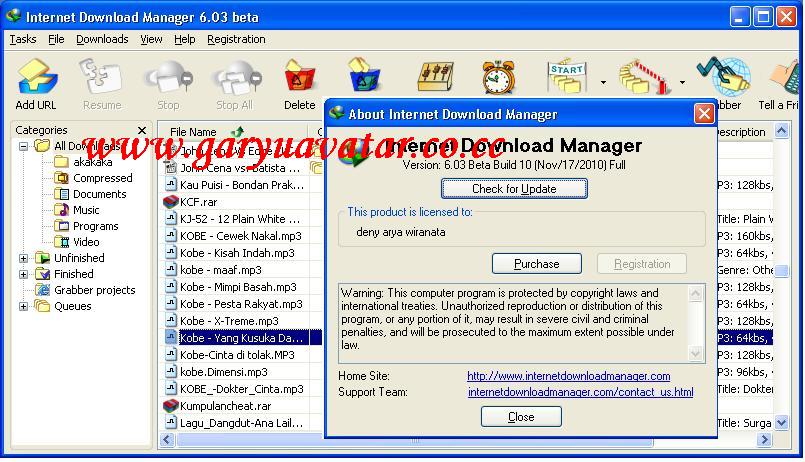Open the Start Queue dropdown arrow
The width and height of the screenshot is (805, 462).
603,82
